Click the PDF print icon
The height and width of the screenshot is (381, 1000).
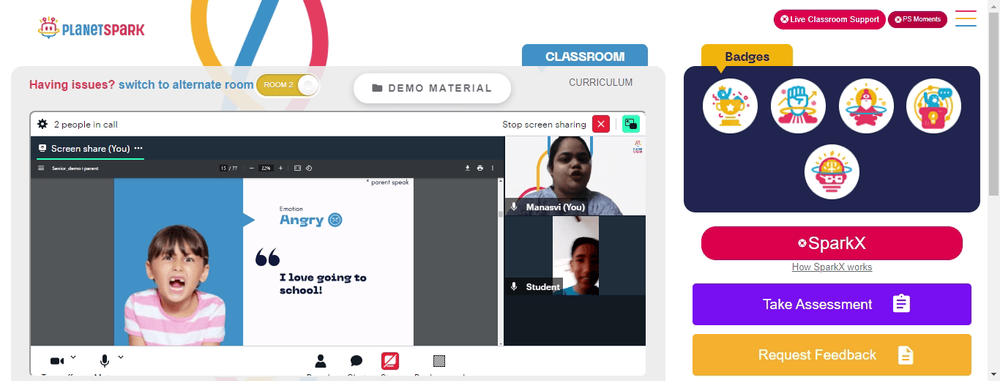480,168
